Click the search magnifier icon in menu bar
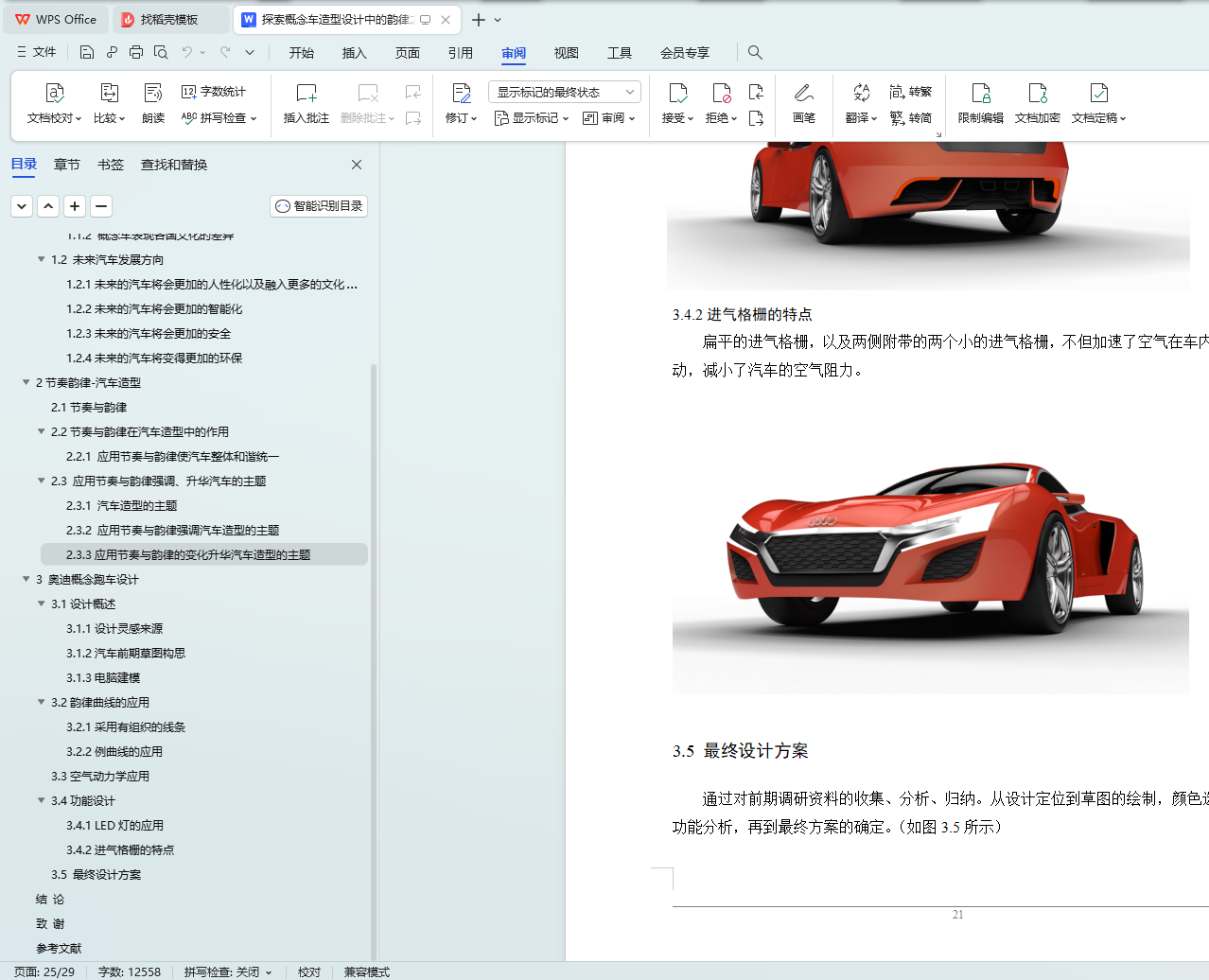The height and width of the screenshot is (980, 1209). (755, 53)
